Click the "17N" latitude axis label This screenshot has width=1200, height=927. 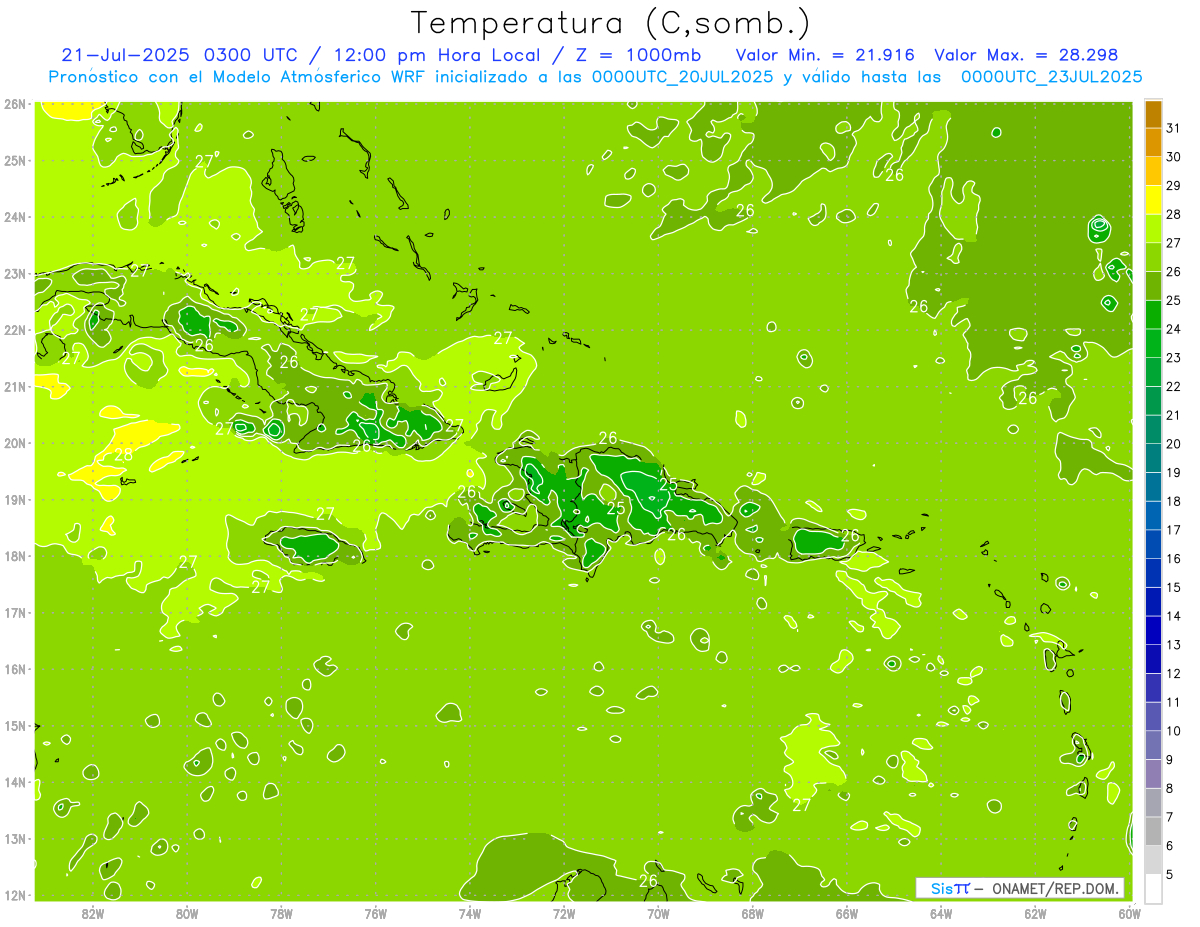pos(15,612)
